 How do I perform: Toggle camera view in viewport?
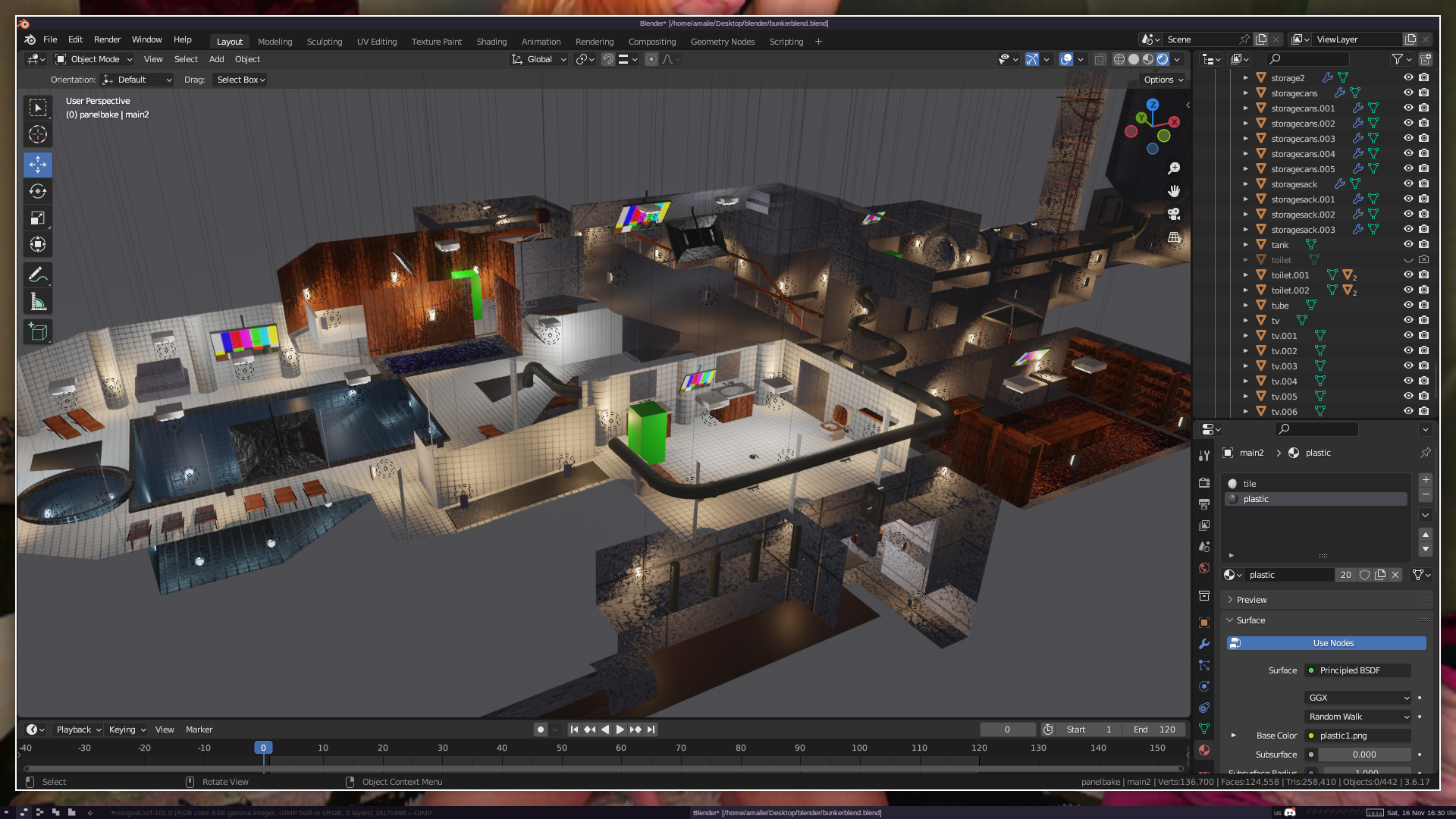1174,214
